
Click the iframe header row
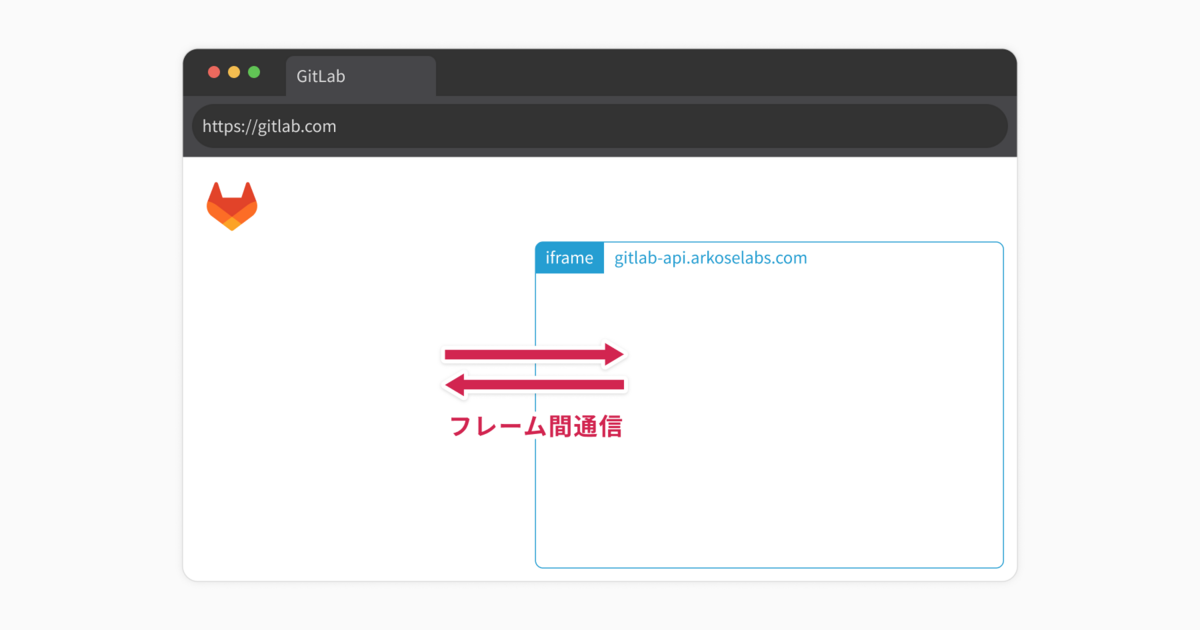click(x=768, y=257)
